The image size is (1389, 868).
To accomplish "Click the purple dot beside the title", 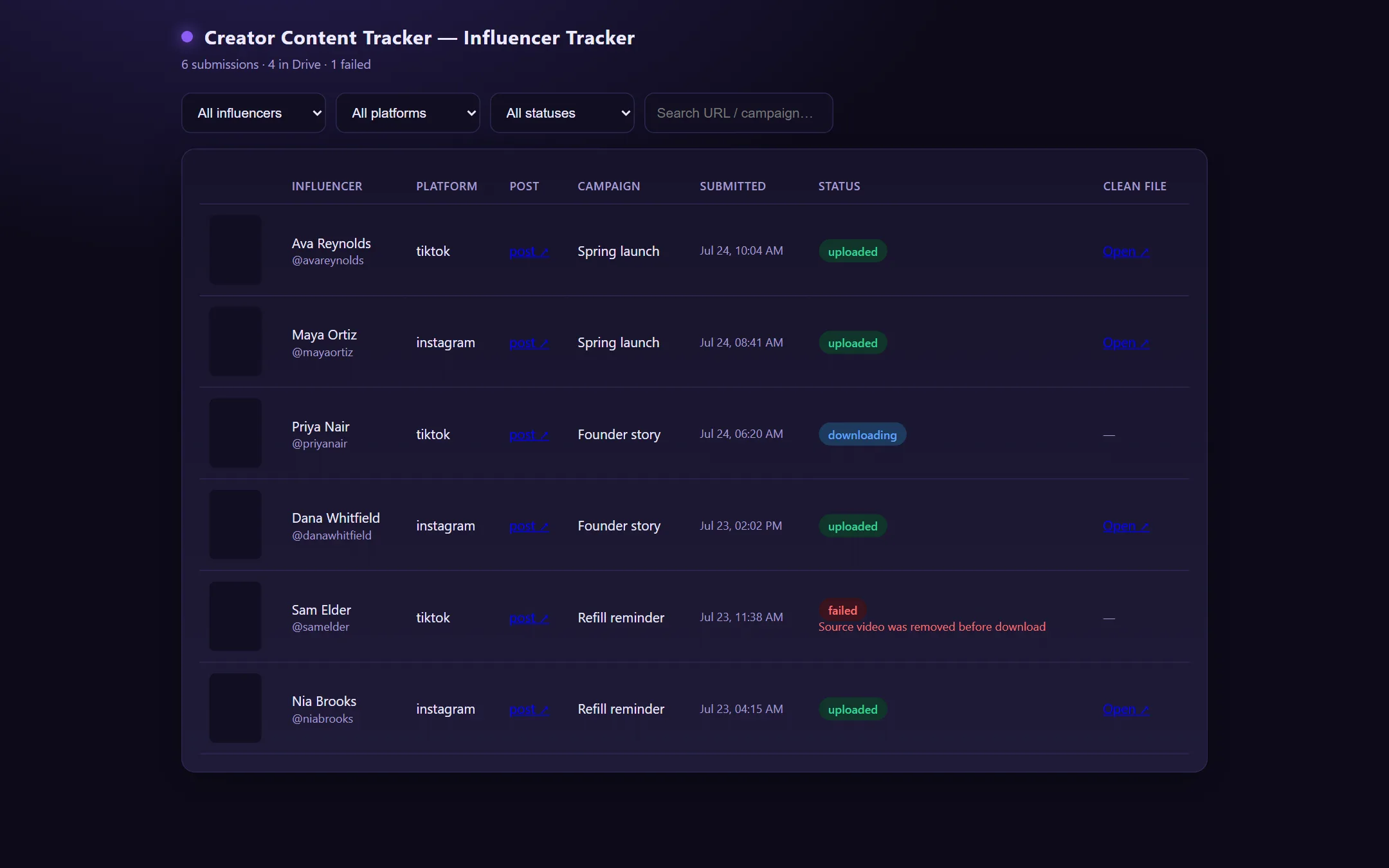I will (x=187, y=37).
